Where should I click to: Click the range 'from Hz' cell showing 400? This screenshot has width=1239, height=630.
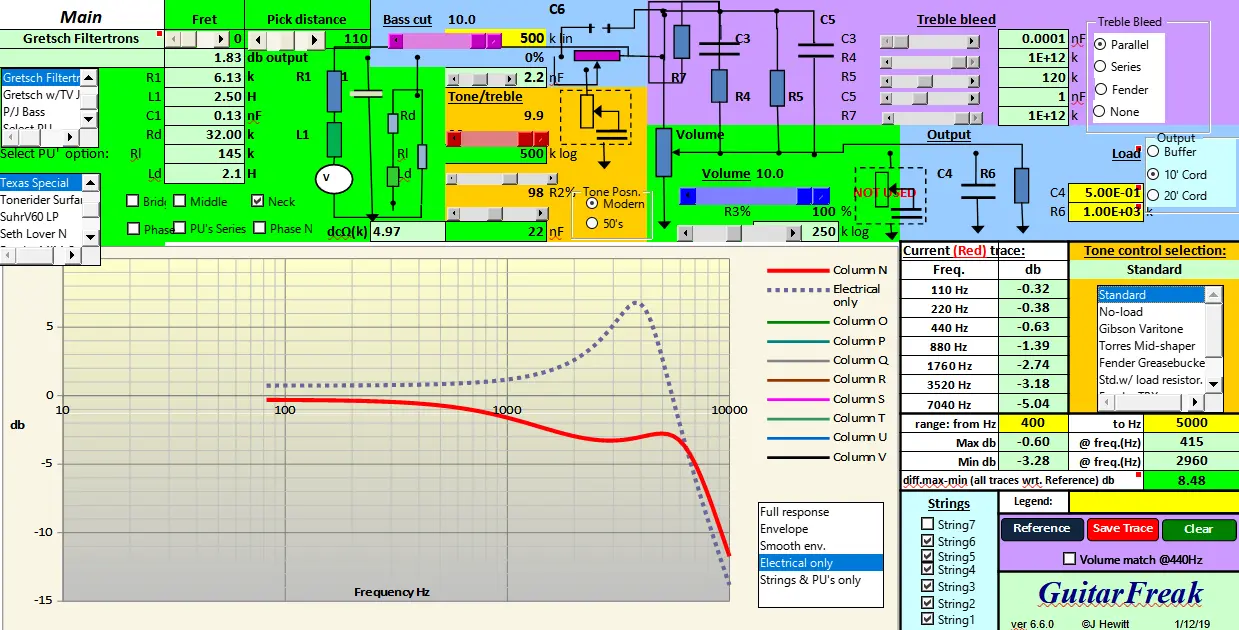[1033, 423]
